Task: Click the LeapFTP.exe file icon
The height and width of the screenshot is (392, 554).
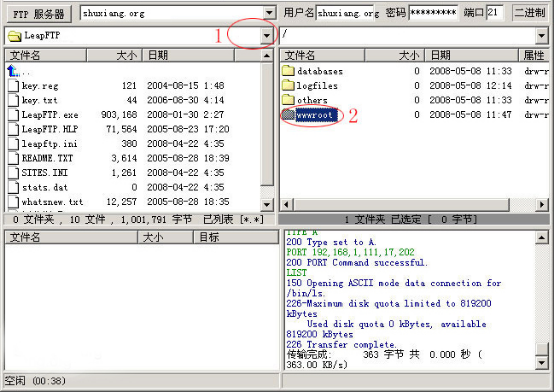Action: point(13,115)
